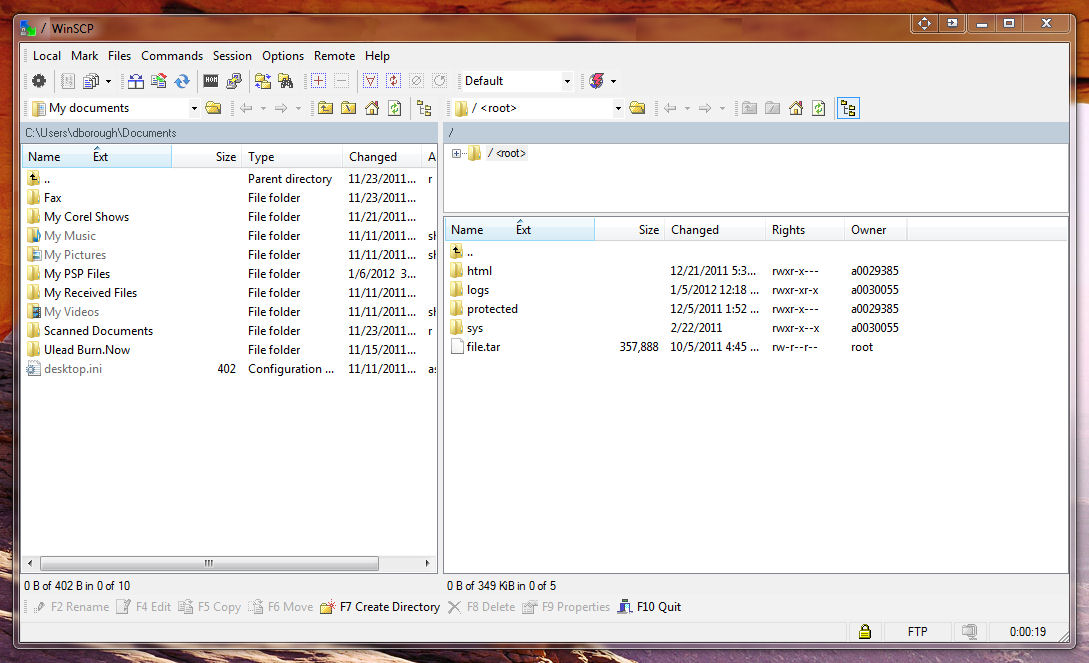Sort remote panel by Owner column

tap(876, 230)
